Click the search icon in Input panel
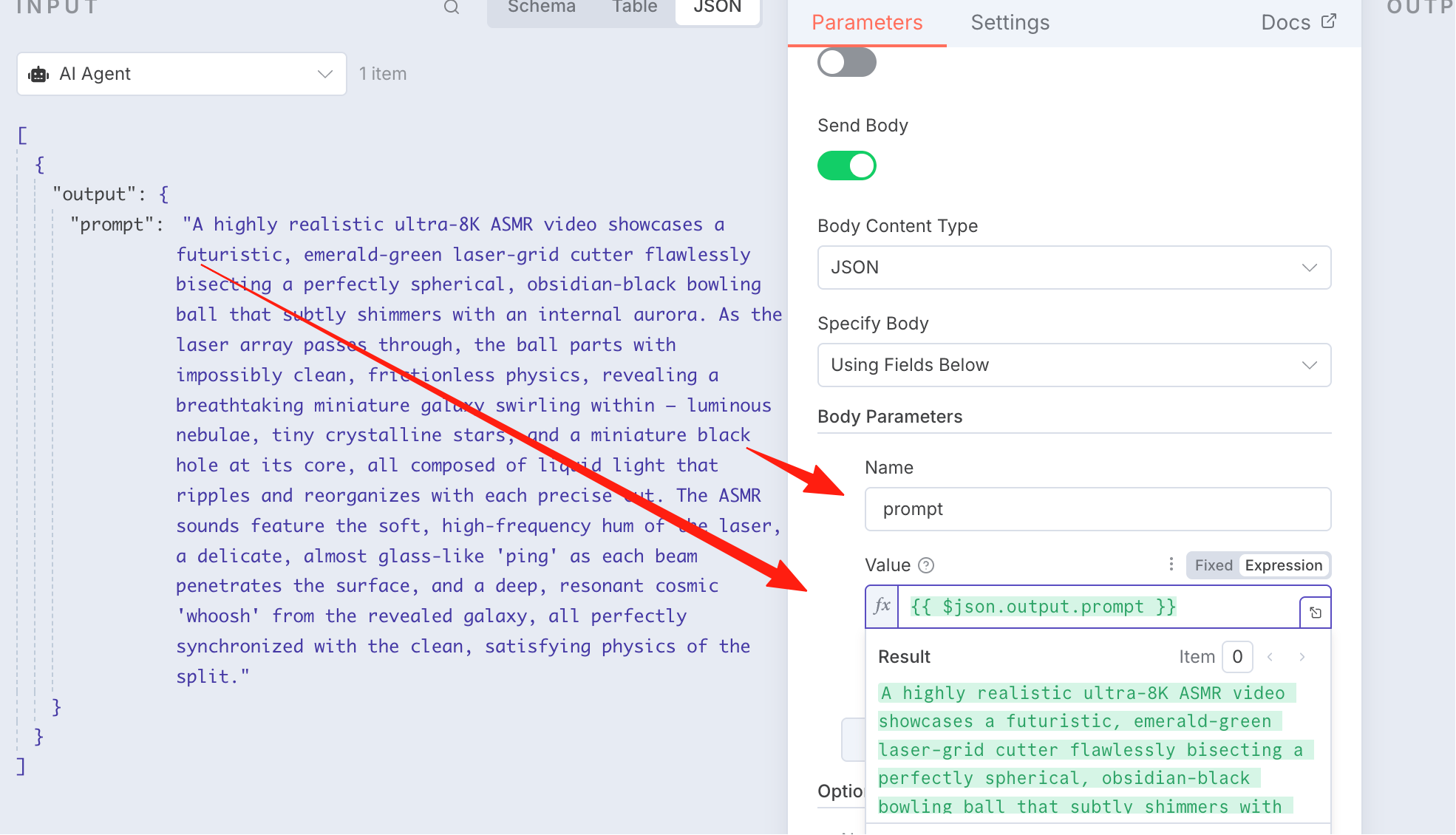This screenshot has width=1456, height=835. (x=452, y=7)
